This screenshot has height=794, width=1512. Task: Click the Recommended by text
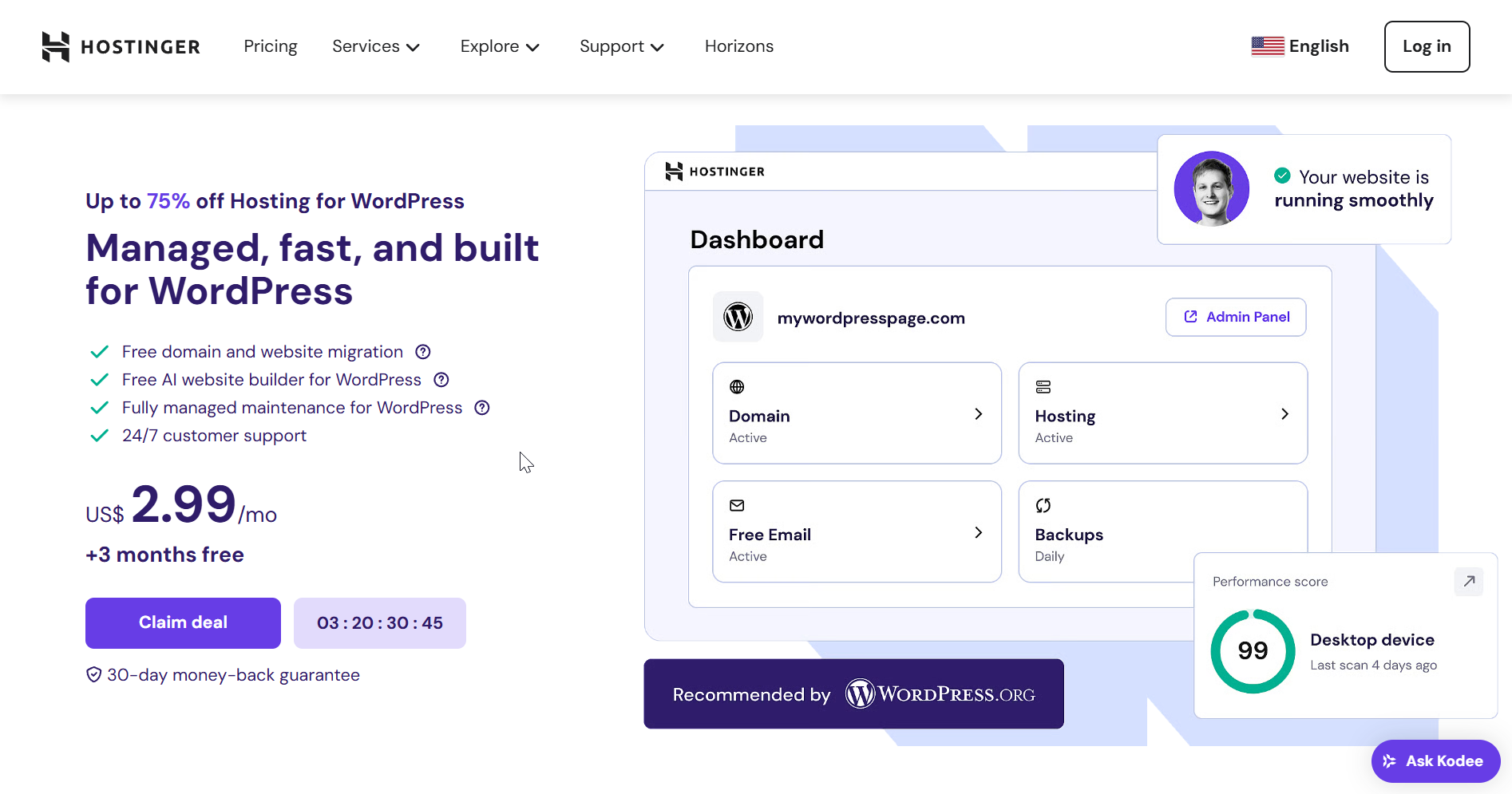[x=751, y=694]
